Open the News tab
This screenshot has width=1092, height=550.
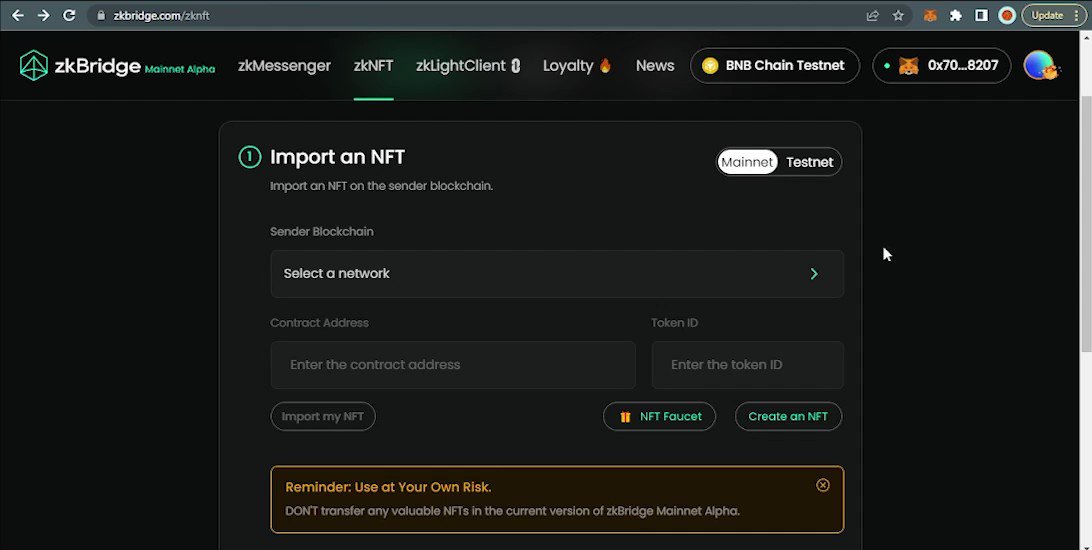tap(655, 66)
